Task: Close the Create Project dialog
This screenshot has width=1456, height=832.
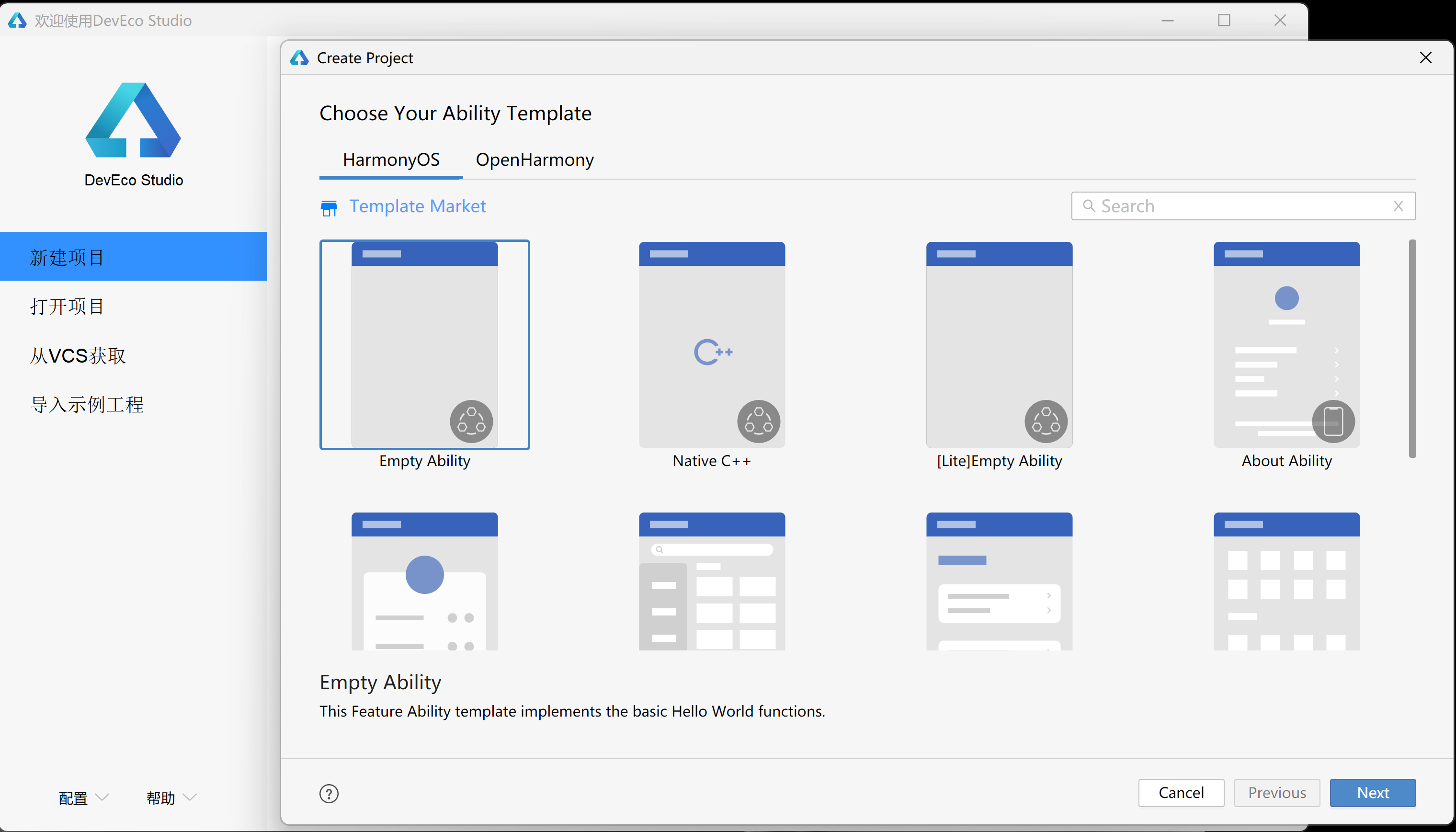Action: point(1425,57)
